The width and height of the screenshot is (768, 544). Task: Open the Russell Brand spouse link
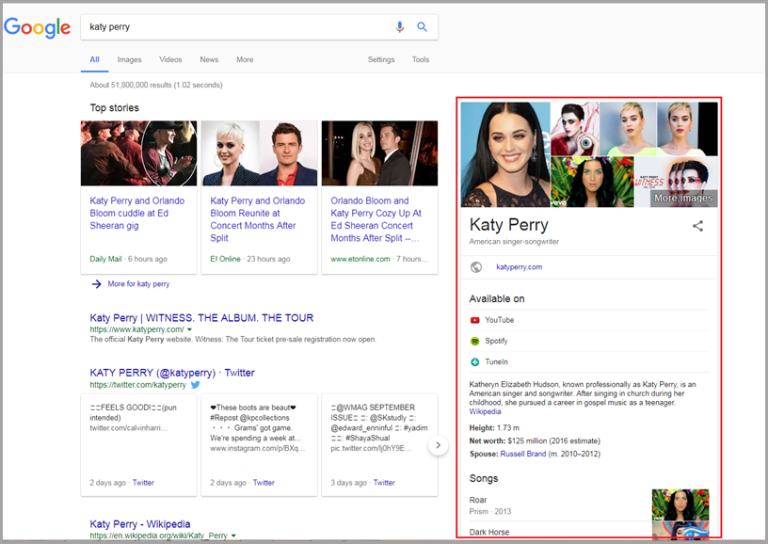tap(523, 454)
